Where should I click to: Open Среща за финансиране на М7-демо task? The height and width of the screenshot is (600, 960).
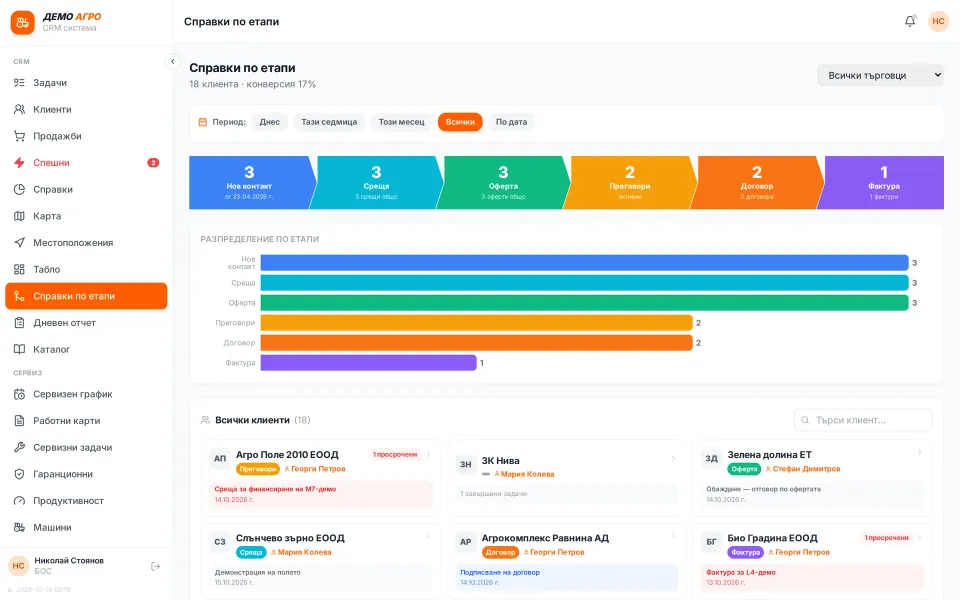tap(320, 494)
